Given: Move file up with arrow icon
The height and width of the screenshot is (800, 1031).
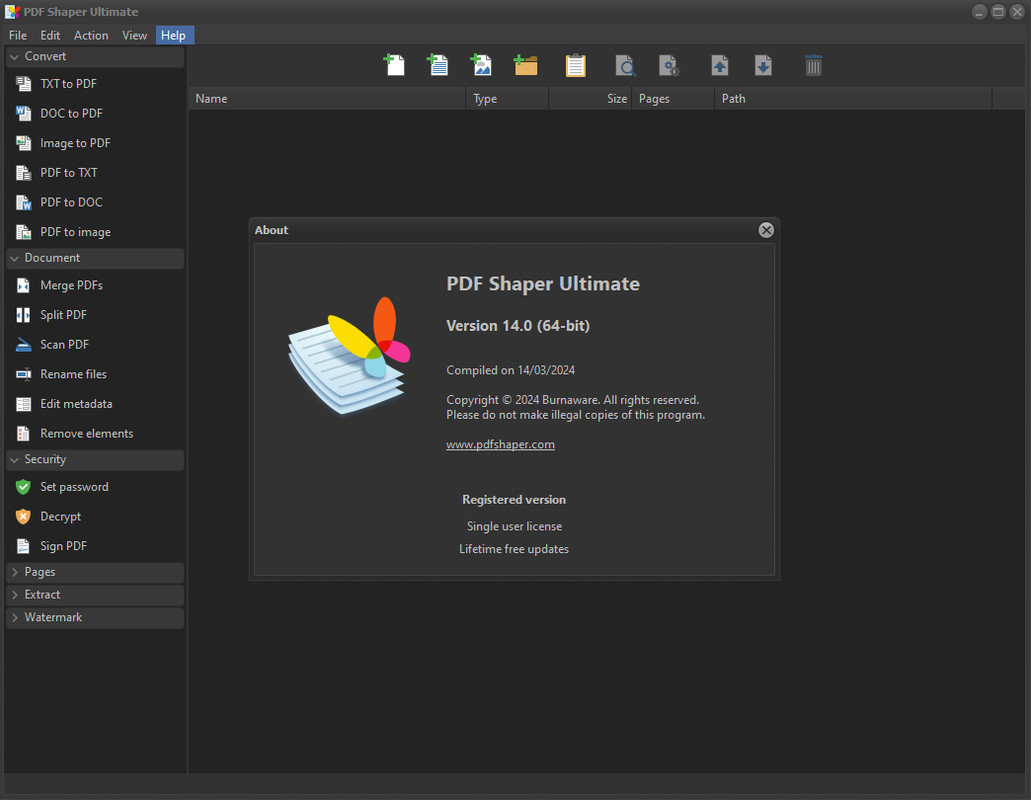Looking at the screenshot, I should (719, 65).
